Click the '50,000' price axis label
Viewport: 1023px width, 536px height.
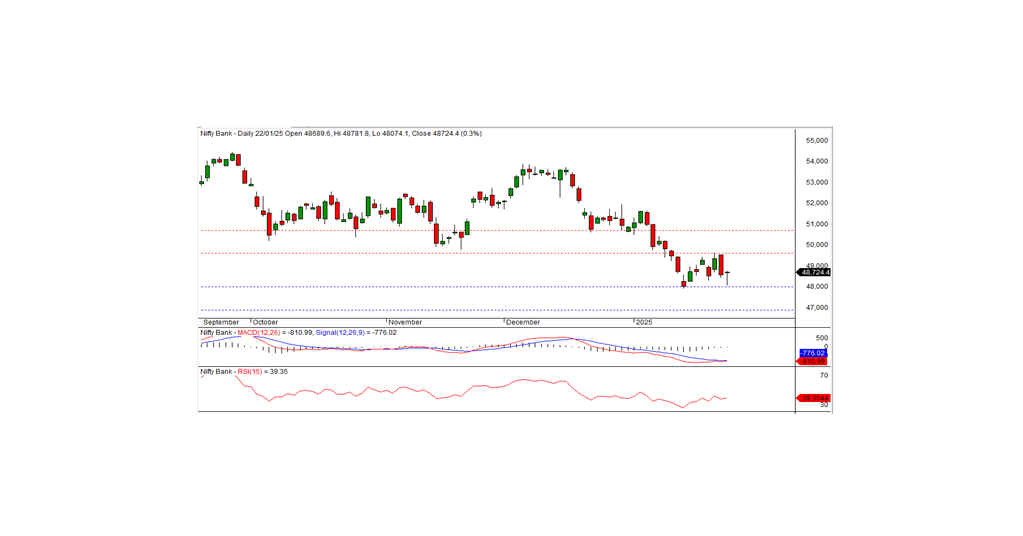pos(817,245)
